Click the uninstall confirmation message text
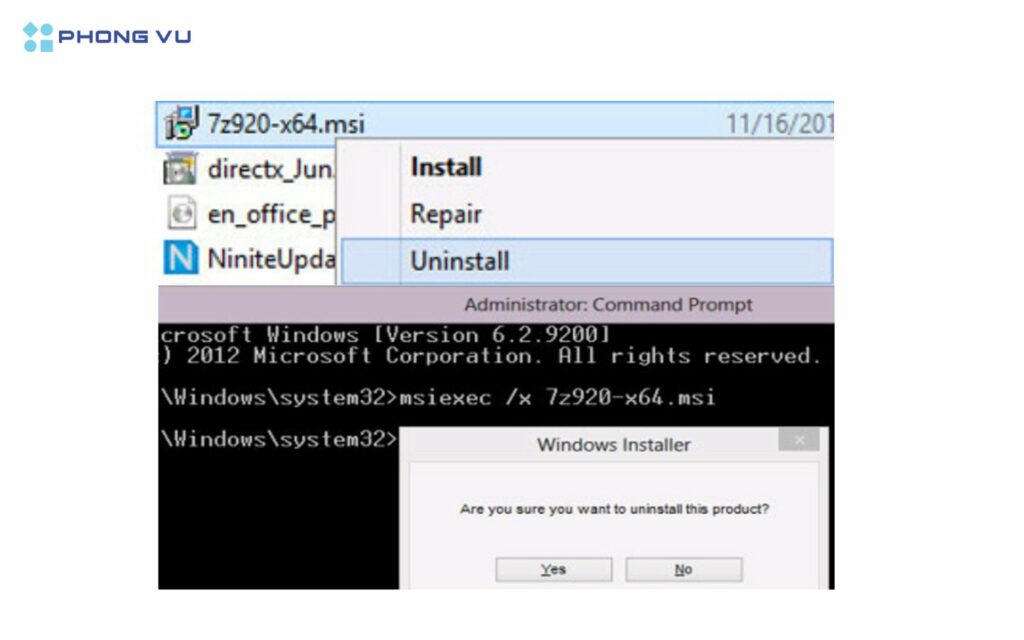This screenshot has width=1024, height=640. point(615,509)
